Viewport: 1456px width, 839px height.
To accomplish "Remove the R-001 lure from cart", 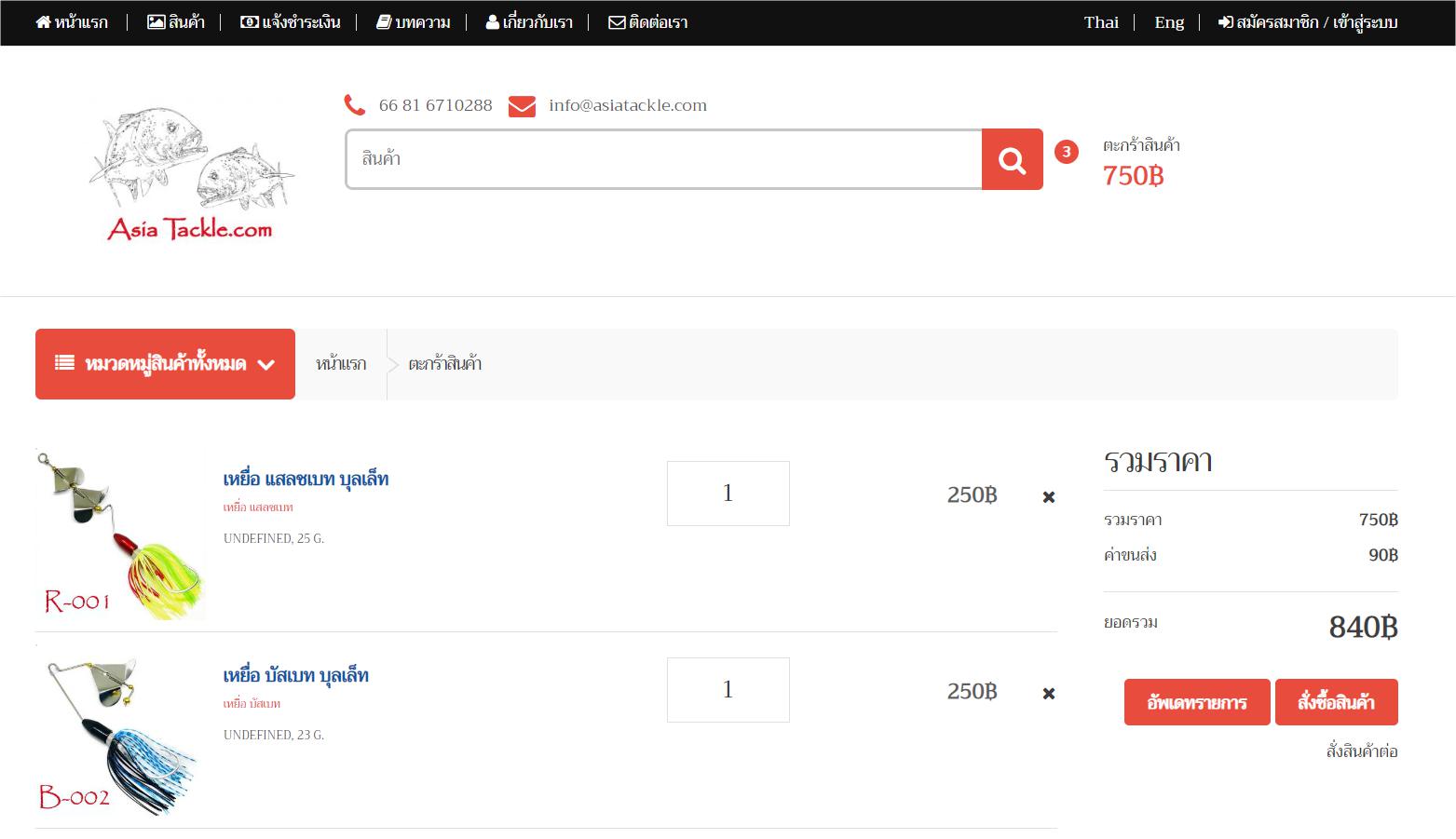I will (1048, 497).
